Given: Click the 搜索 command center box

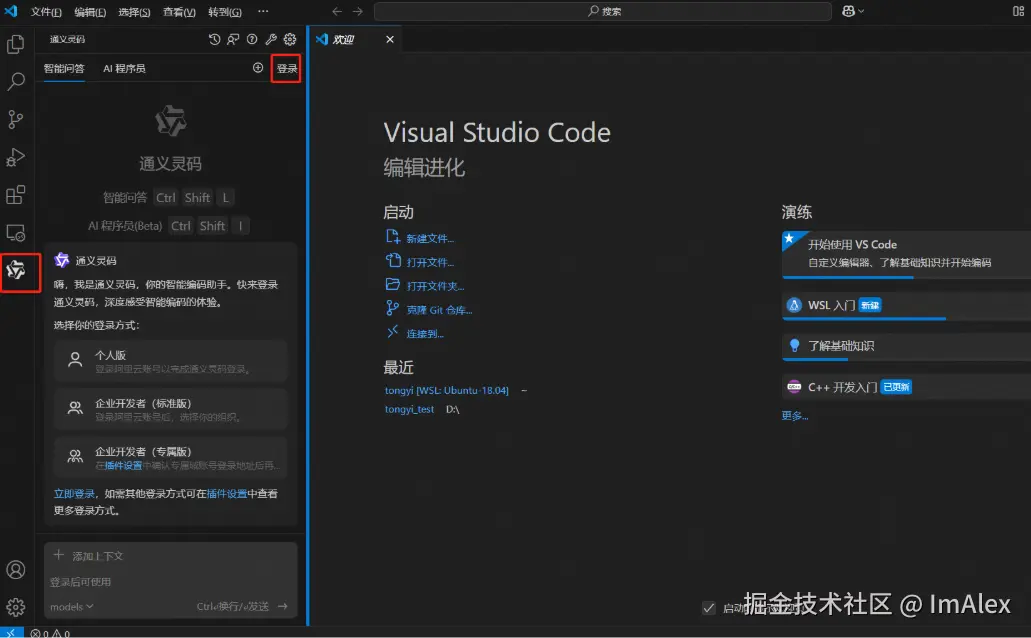Looking at the screenshot, I should [x=603, y=11].
